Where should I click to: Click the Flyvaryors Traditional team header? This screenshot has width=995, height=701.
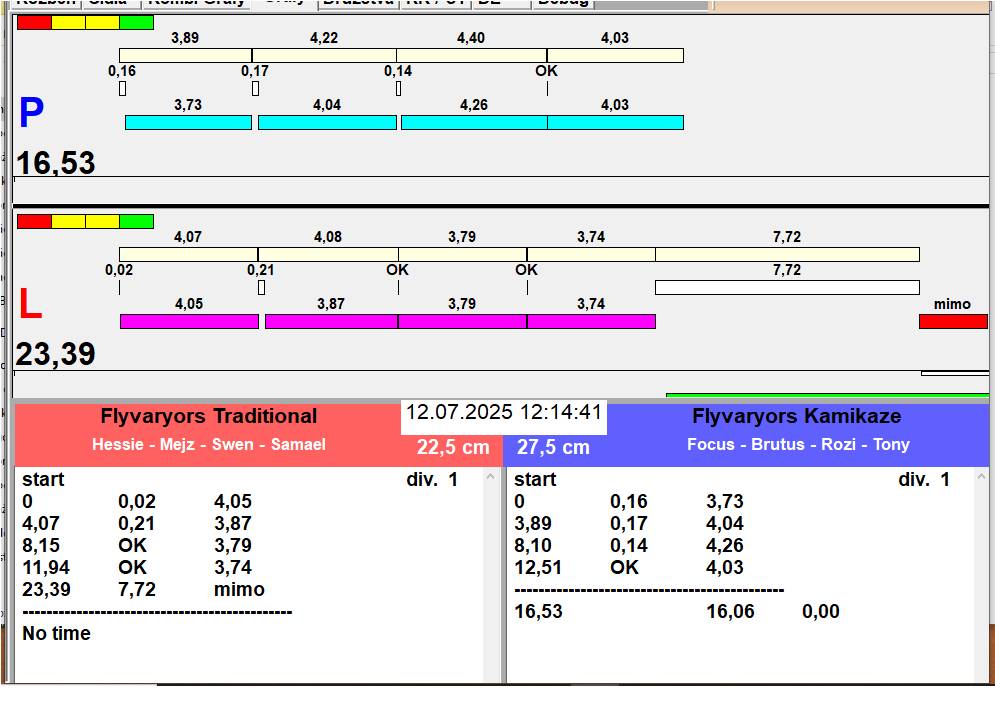(x=208, y=417)
